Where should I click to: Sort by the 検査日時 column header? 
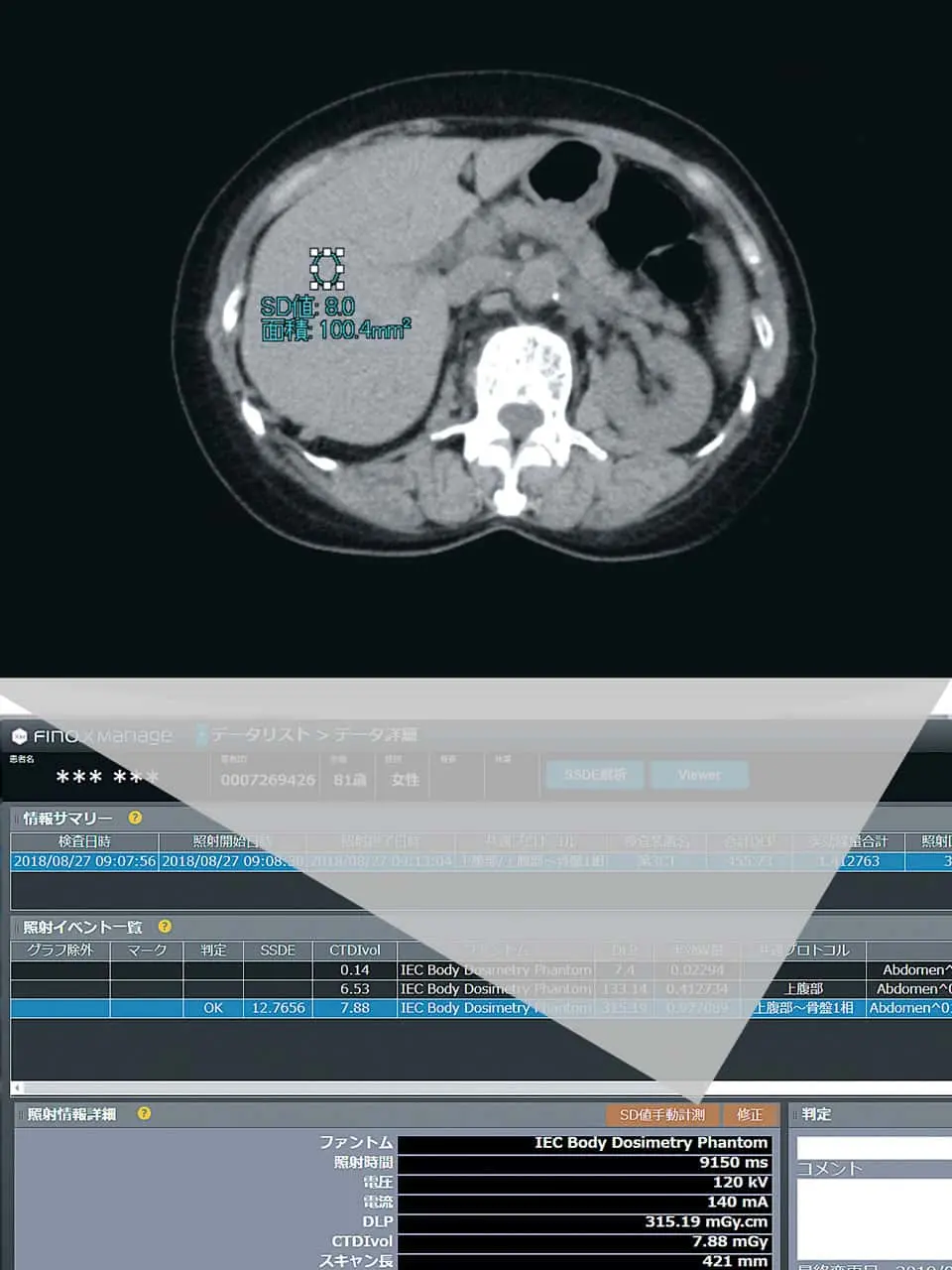coord(84,841)
